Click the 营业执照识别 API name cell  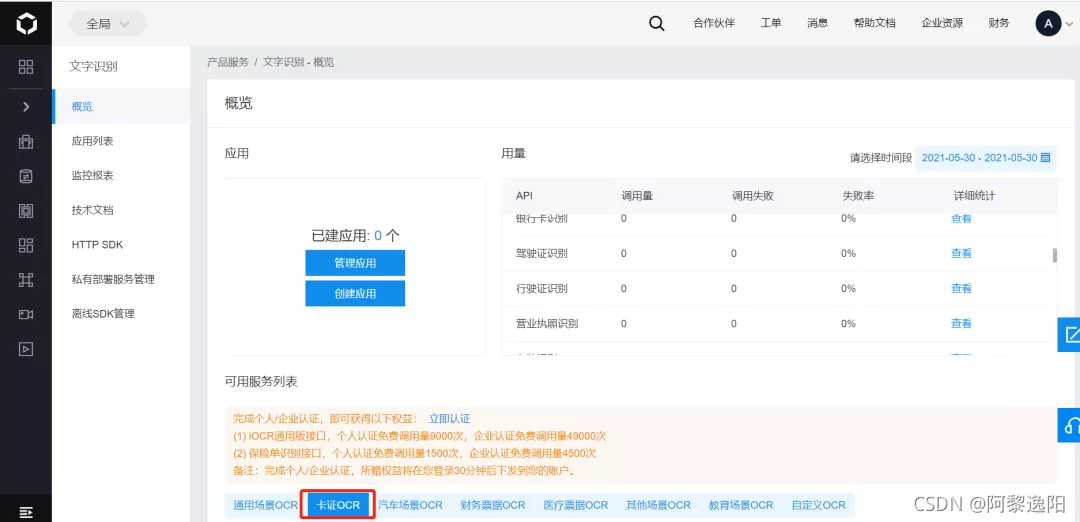[547, 324]
